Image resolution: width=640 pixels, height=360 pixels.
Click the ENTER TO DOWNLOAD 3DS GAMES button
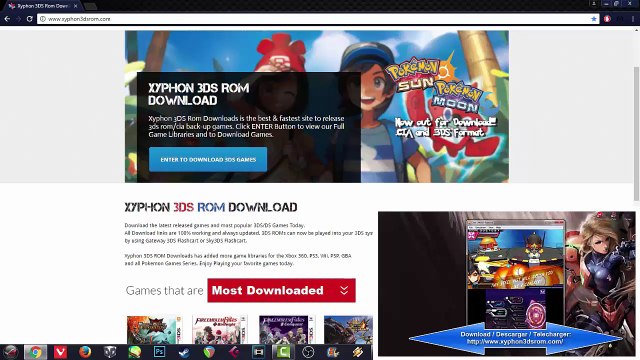pyautogui.click(x=208, y=160)
